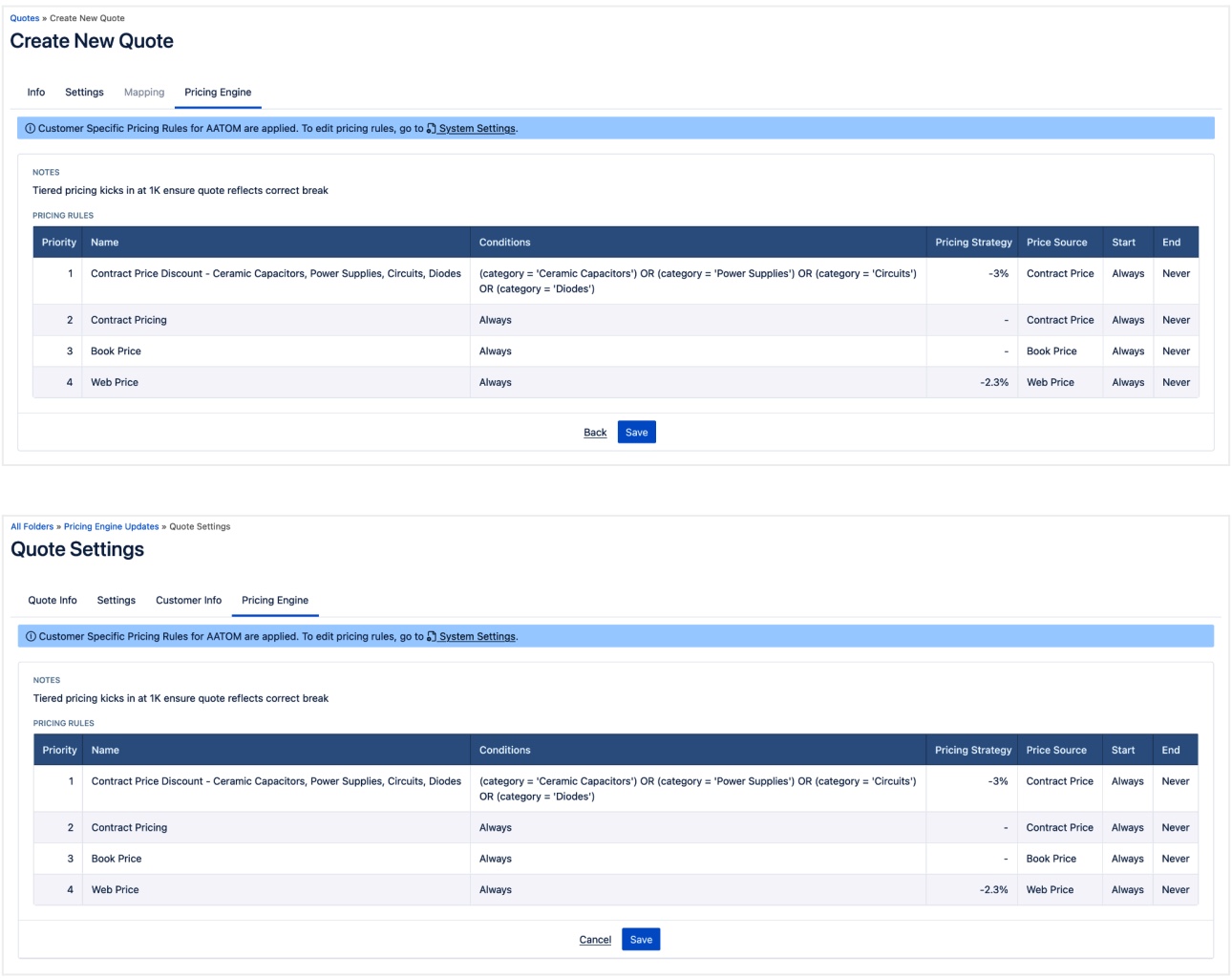Click the Cancel link
The height and width of the screenshot is (978, 1232).
(595, 940)
